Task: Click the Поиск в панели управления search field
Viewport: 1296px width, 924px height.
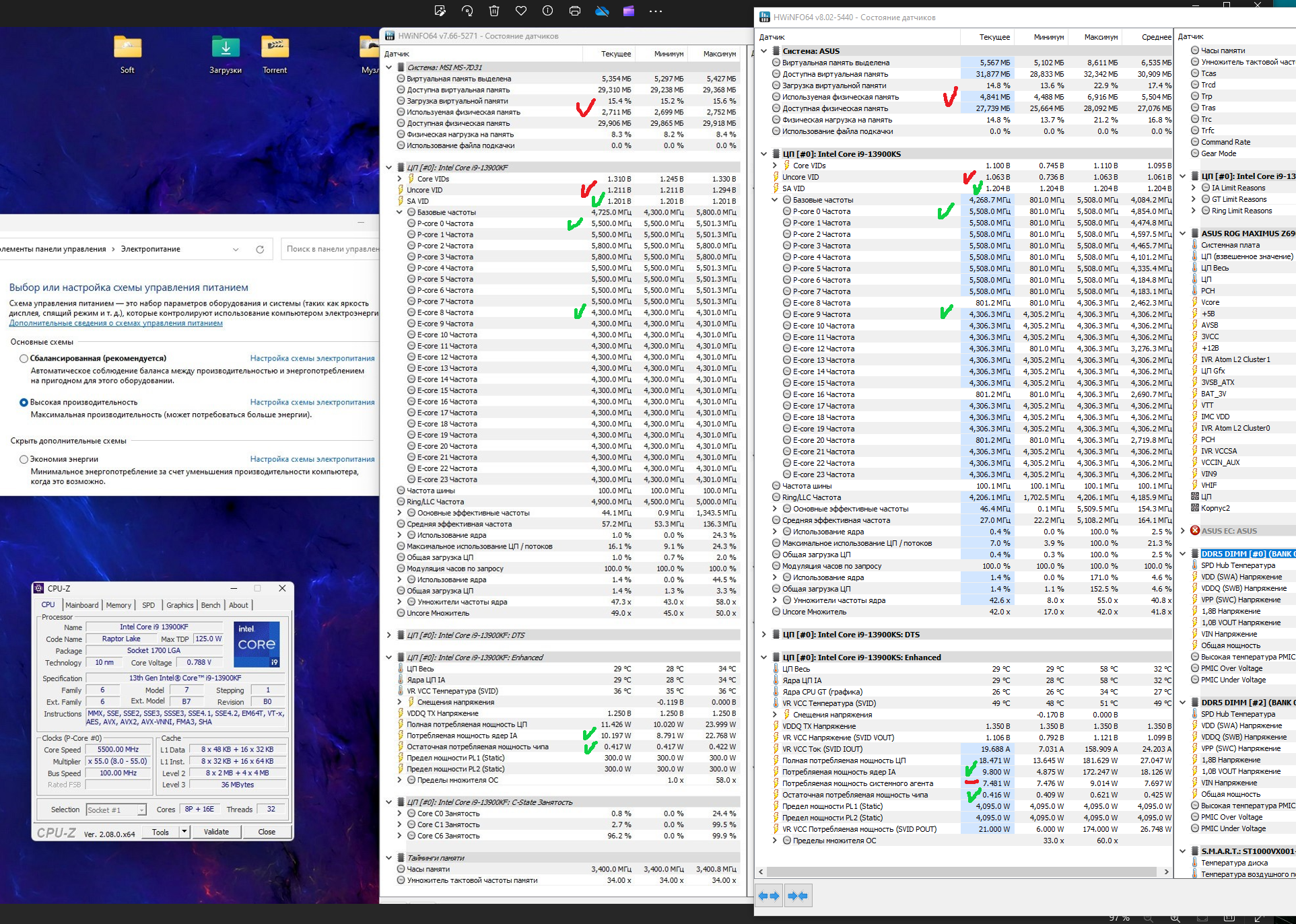Action: [x=331, y=249]
